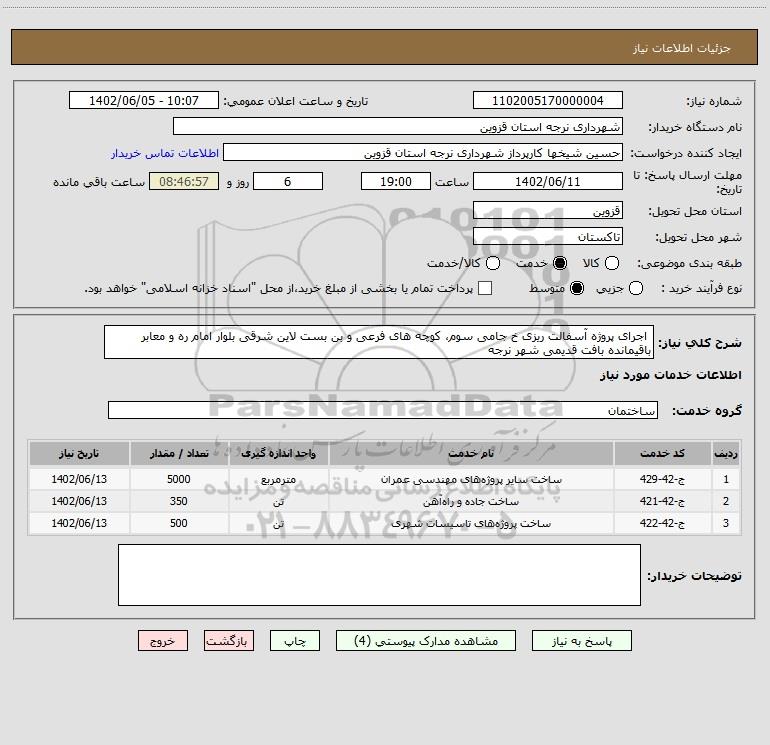The image size is (770, 745).
Task: Click the توضیحات خریدار text area
Action: [379, 575]
